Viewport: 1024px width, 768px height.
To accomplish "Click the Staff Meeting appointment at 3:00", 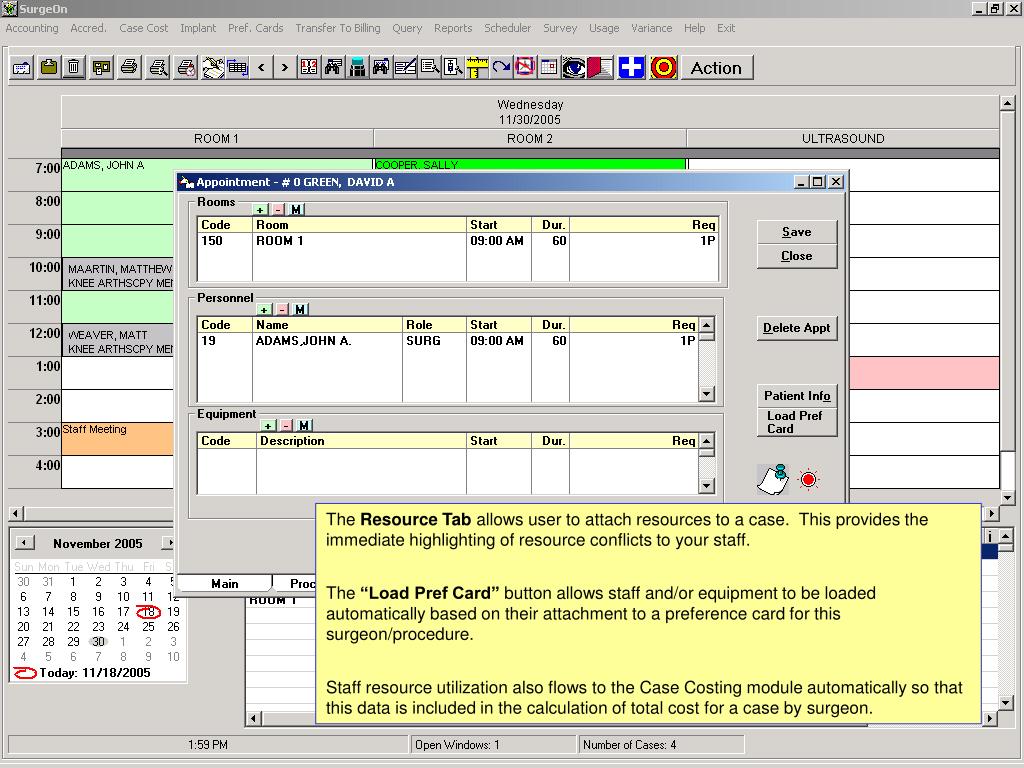I will click(x=118, y=438).
